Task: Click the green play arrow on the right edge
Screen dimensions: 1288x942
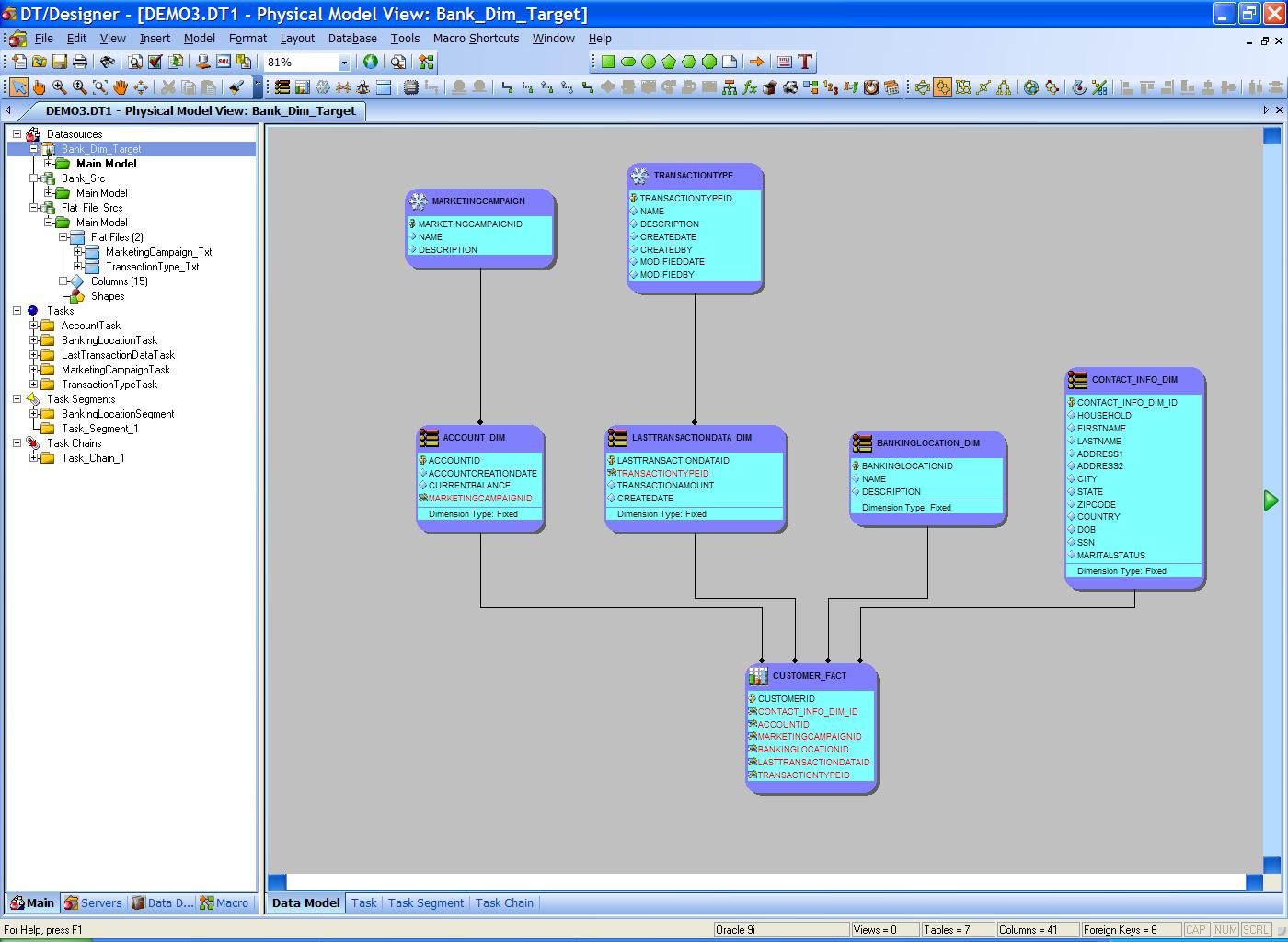Action: (1271, 500)
